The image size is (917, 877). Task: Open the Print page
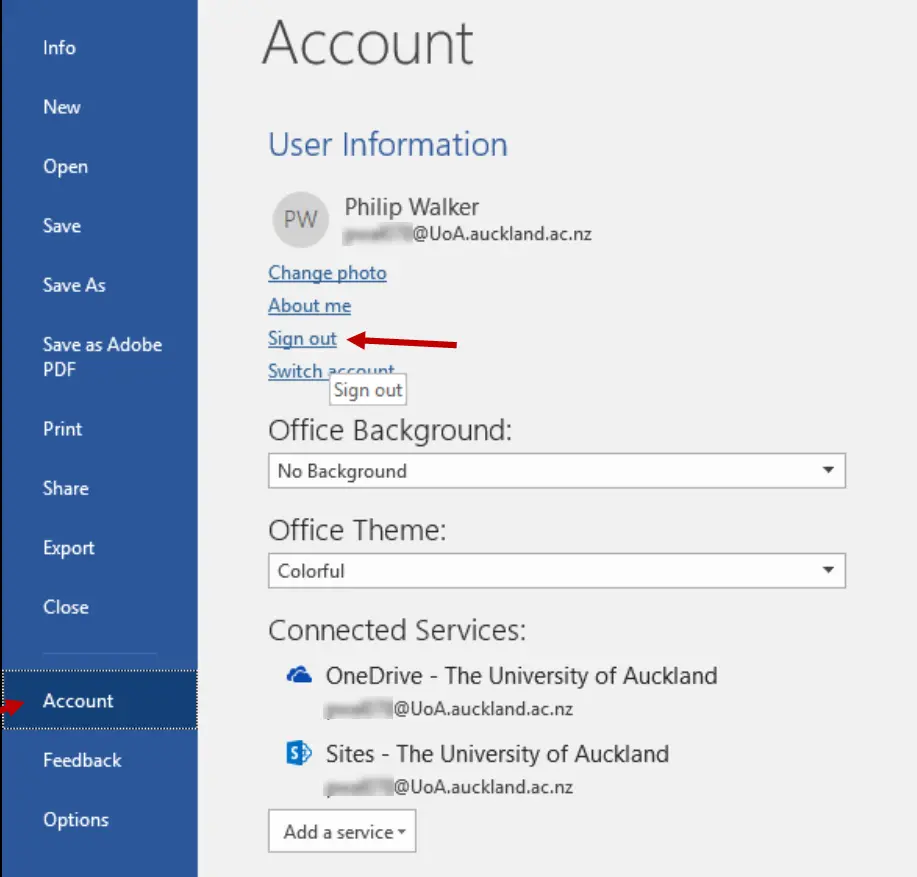click(x=63, y=429)
